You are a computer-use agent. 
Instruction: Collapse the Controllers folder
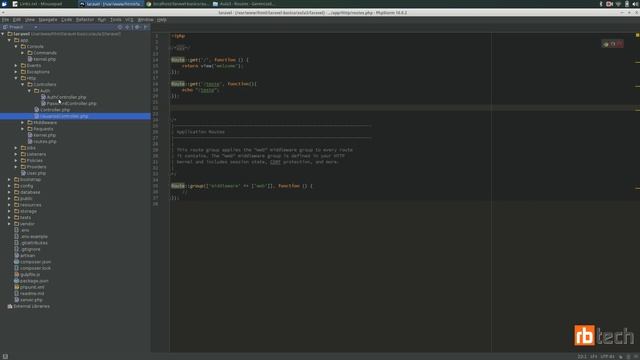pos(23,84)
